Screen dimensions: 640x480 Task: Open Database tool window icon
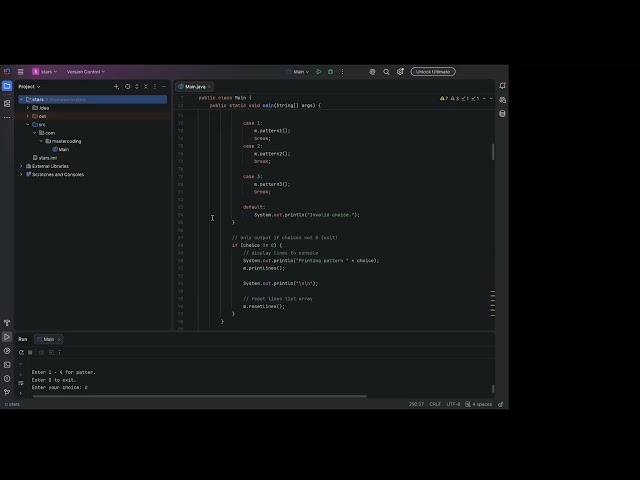[502, 114]
